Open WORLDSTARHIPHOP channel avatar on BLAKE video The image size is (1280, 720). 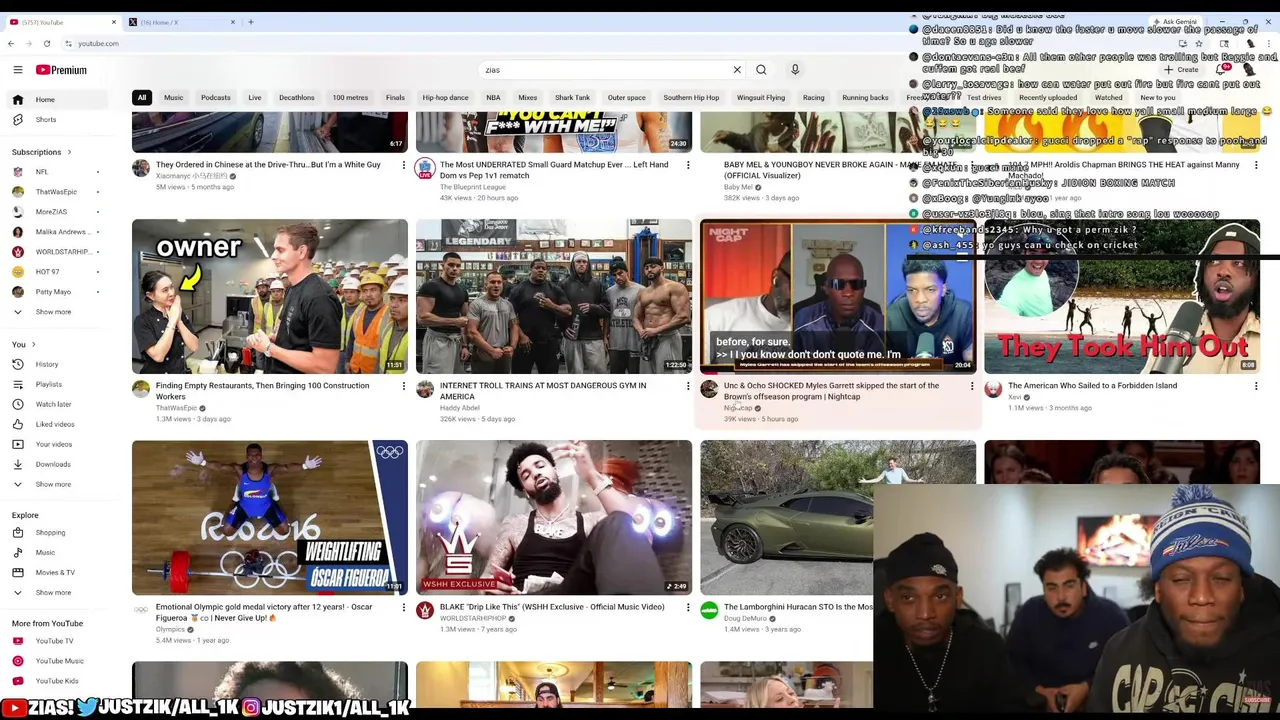(425, 610)
